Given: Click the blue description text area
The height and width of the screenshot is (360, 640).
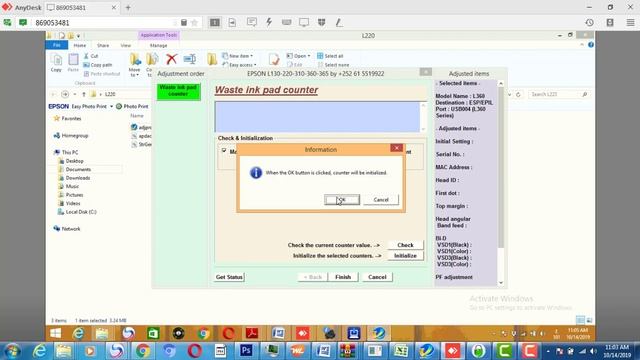Looking at the screenshot, I should pos(318,117).
